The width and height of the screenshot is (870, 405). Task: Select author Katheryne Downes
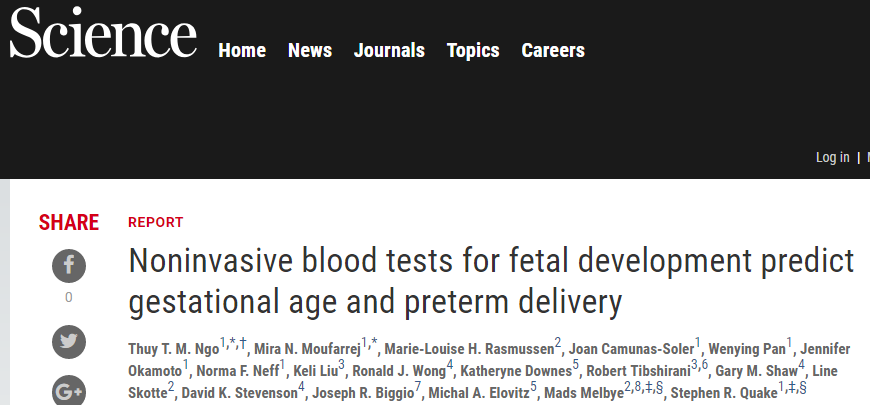[x=516, y=371]
